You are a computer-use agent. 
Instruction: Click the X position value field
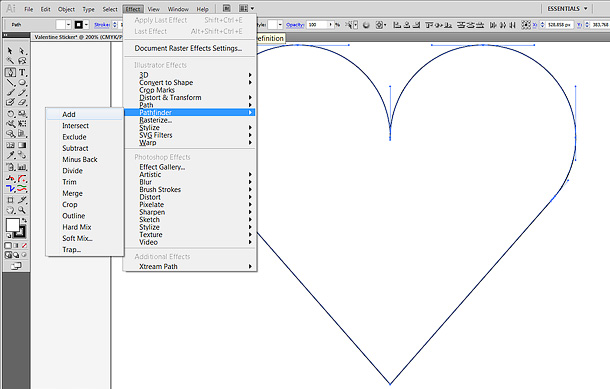(x=559, y=25)
